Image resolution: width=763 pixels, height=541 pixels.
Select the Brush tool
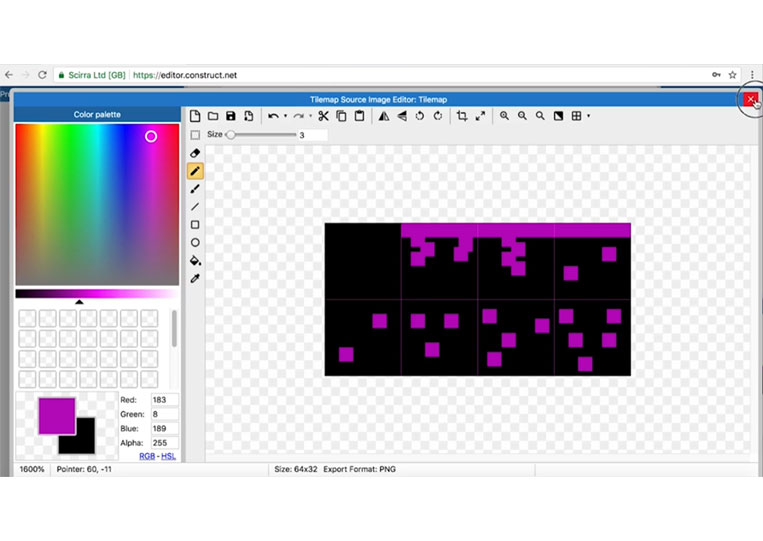pyautogui.click(x=195, y=189)
